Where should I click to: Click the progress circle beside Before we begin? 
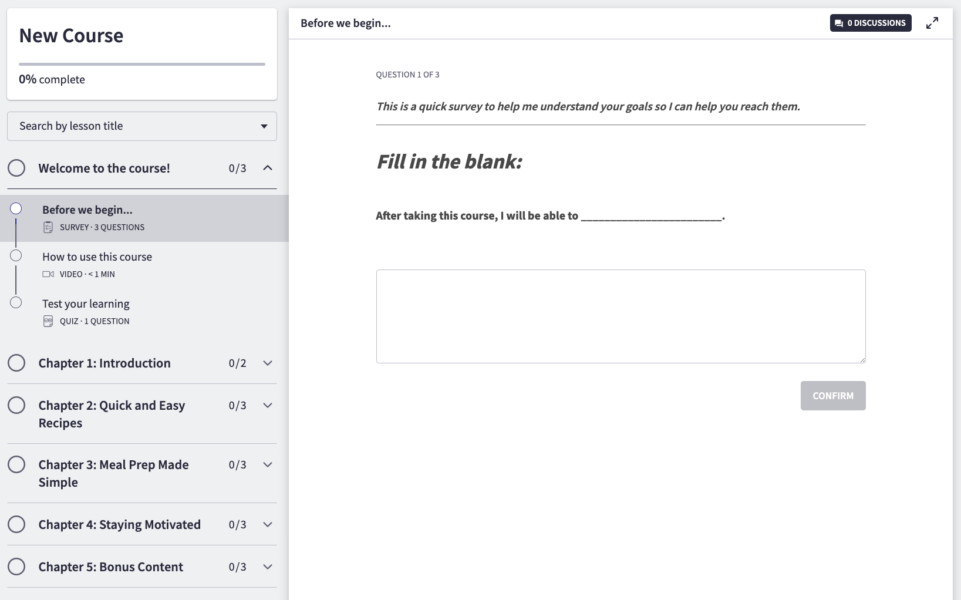(x=16, y=210)
